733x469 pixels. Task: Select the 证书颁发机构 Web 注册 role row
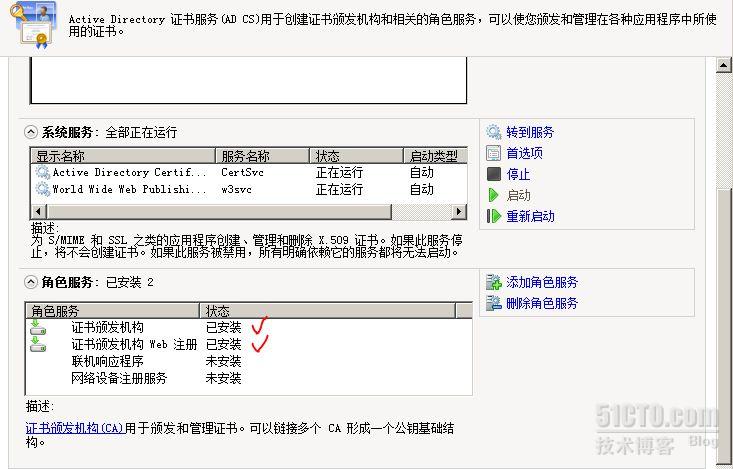click(x=249, y=344)
